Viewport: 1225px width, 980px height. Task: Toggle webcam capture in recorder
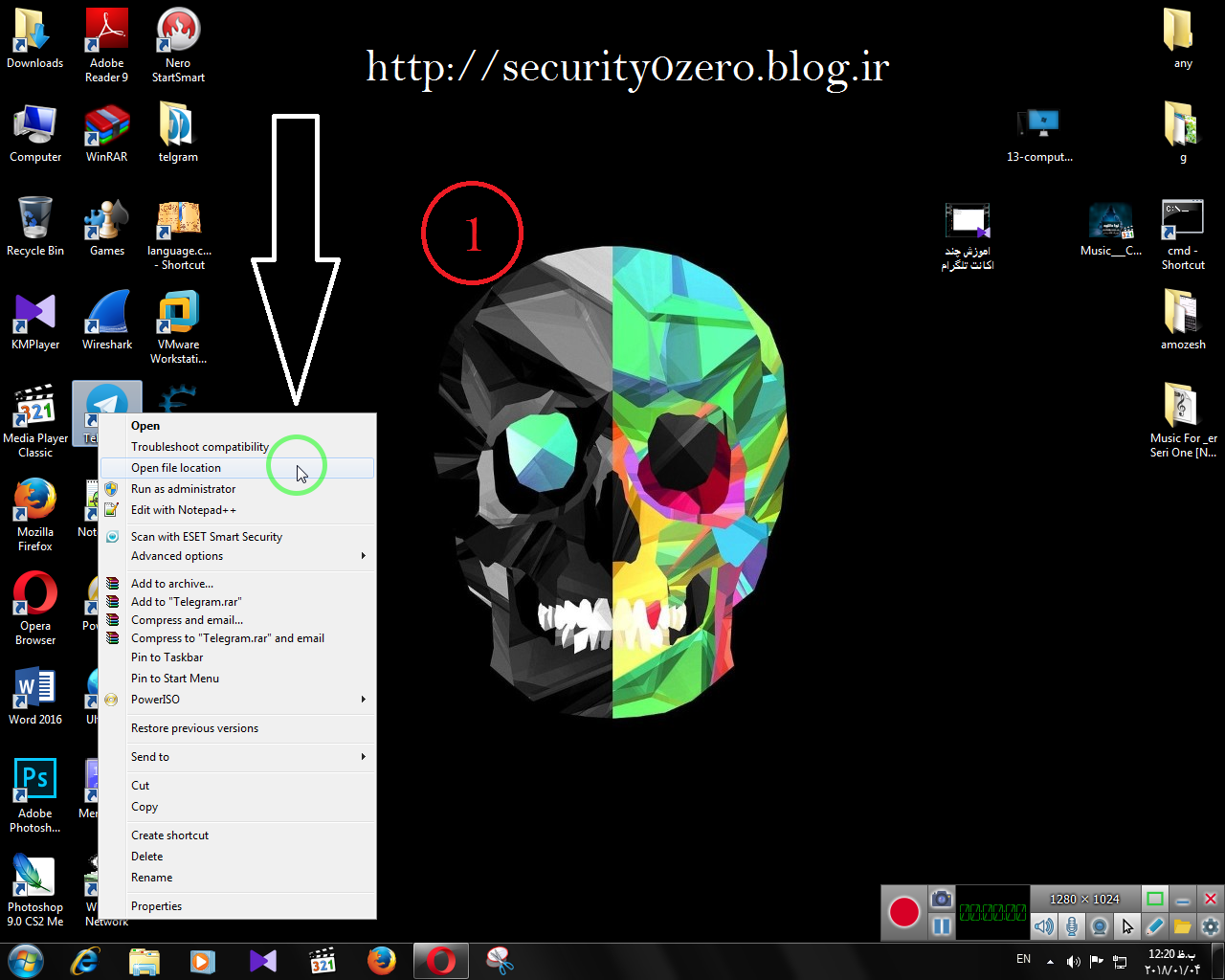click(x=1100, y=926)
